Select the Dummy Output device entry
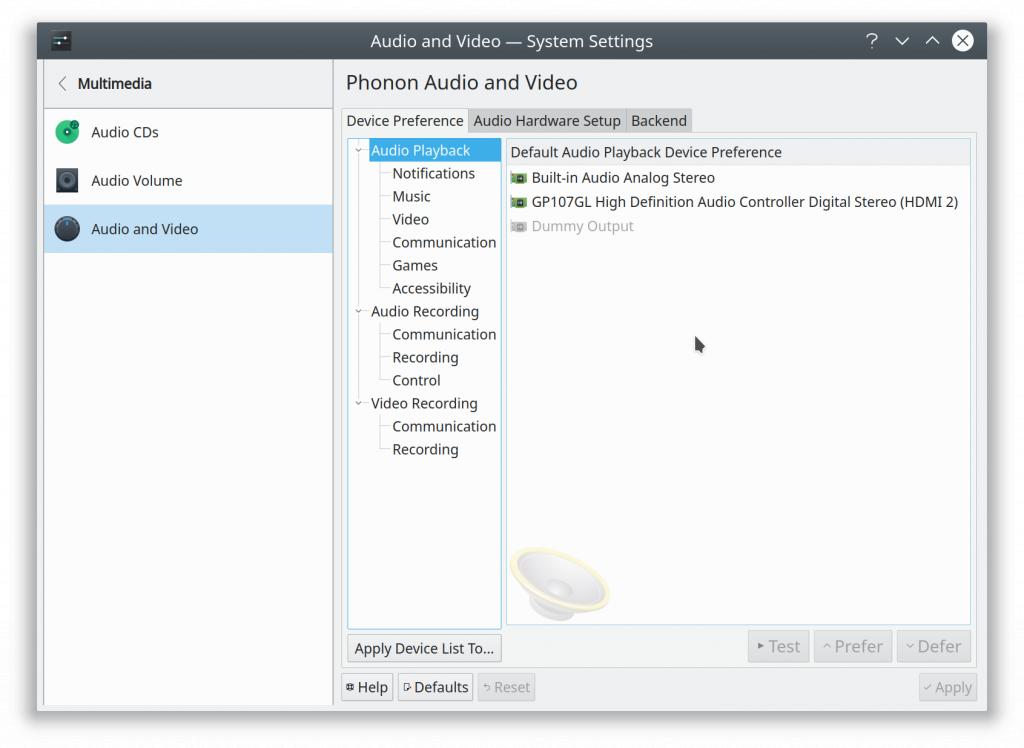The height and width of the screenshot is (748, 1024). [x=582, y=227]
